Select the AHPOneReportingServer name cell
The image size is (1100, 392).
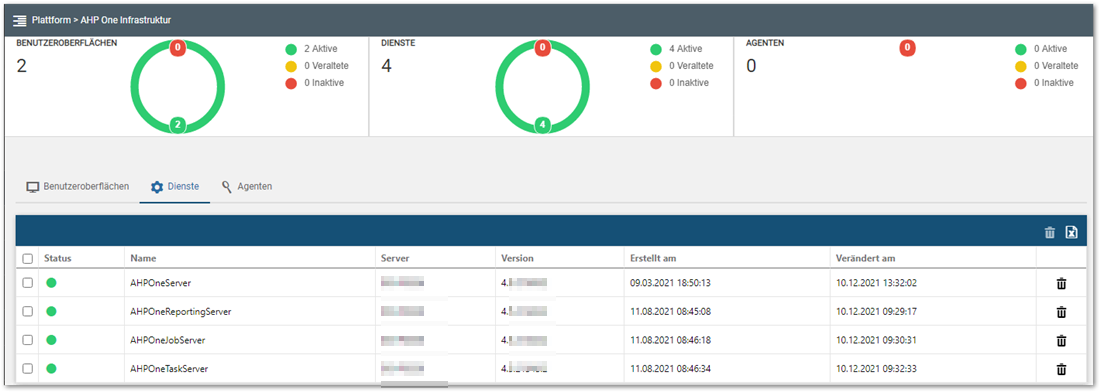[x=181, y=312]
